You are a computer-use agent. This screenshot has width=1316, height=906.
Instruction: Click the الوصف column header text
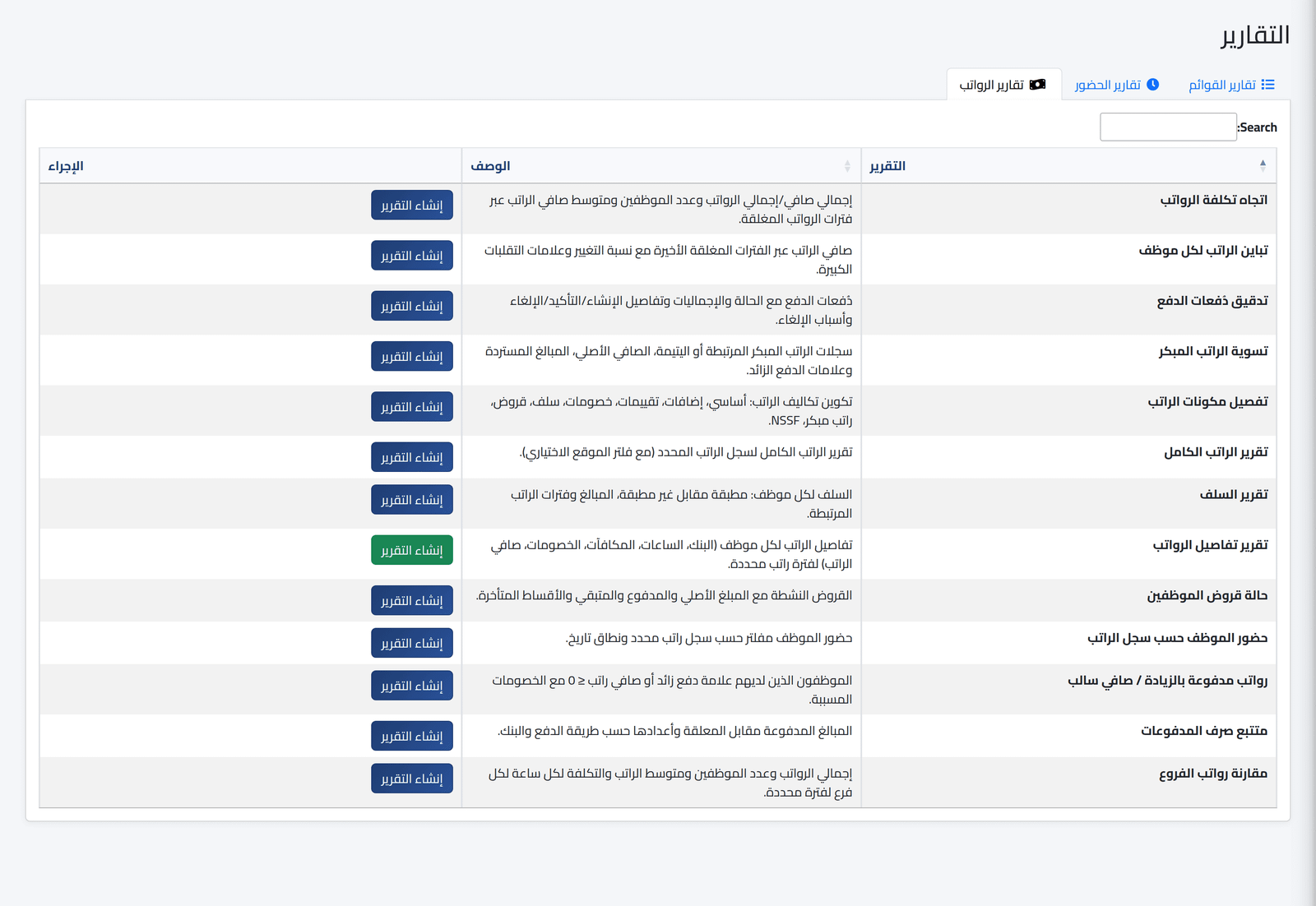click(490, 166)
